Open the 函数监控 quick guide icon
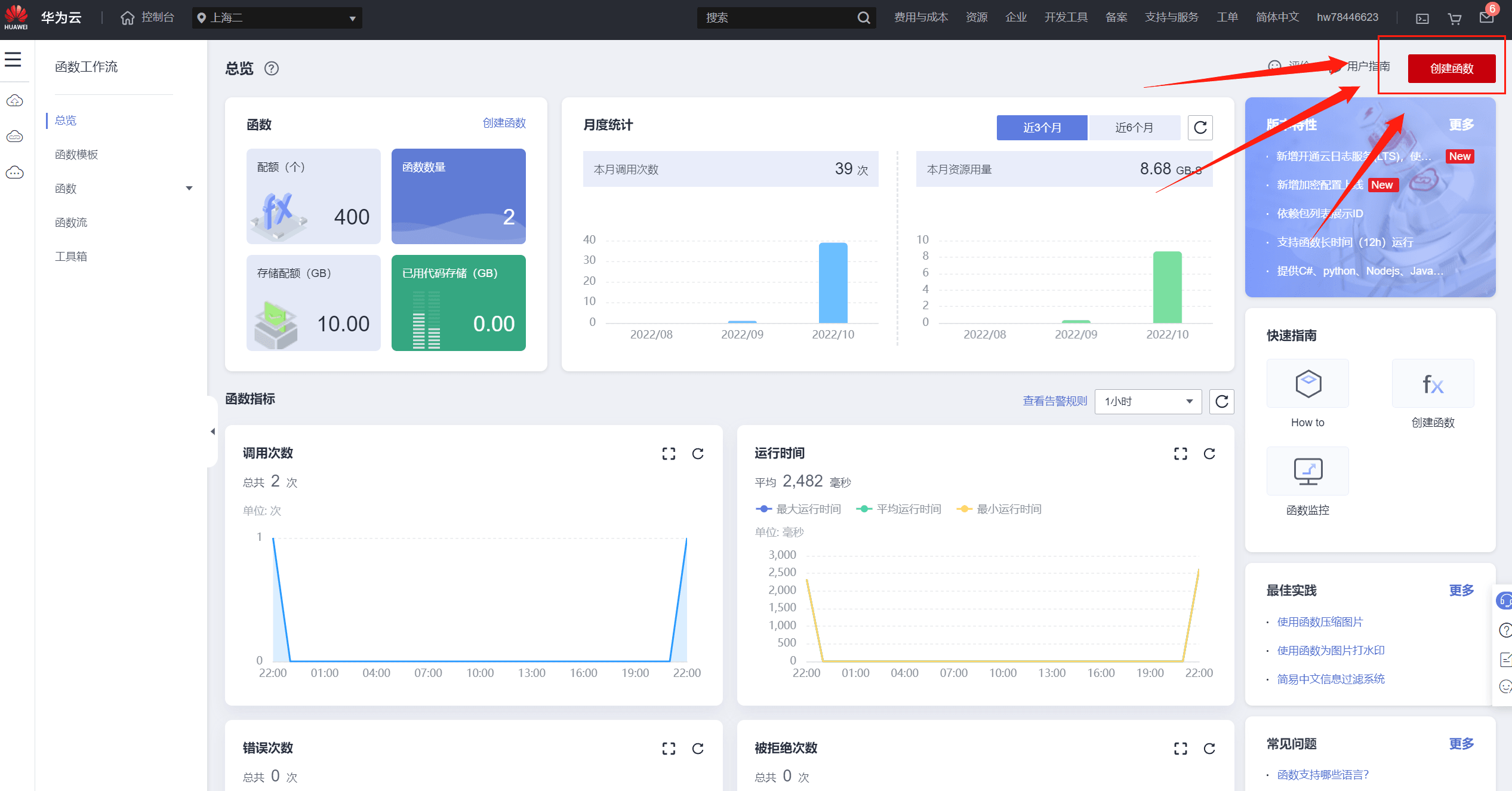The height and width of the screenshot is (791, 1512). [1307, 472]
